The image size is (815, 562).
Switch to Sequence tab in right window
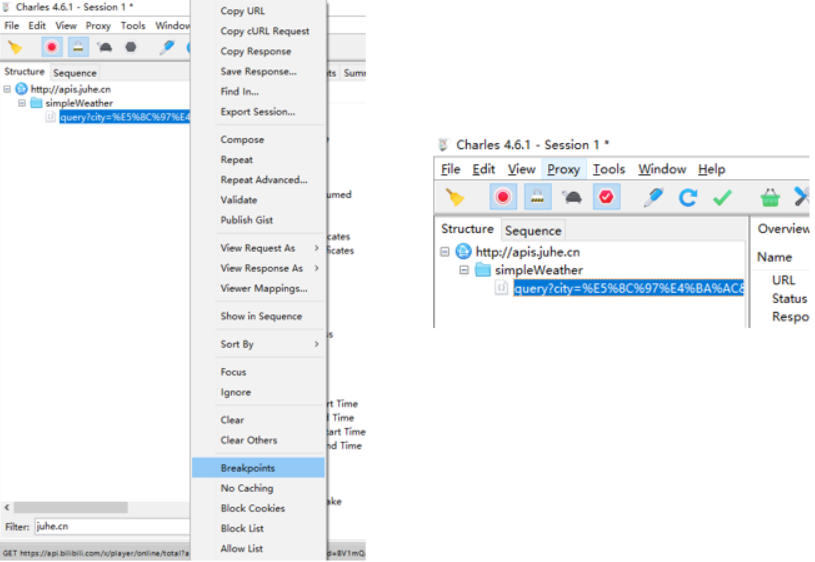pyautogui.click(x=533, y=231)
